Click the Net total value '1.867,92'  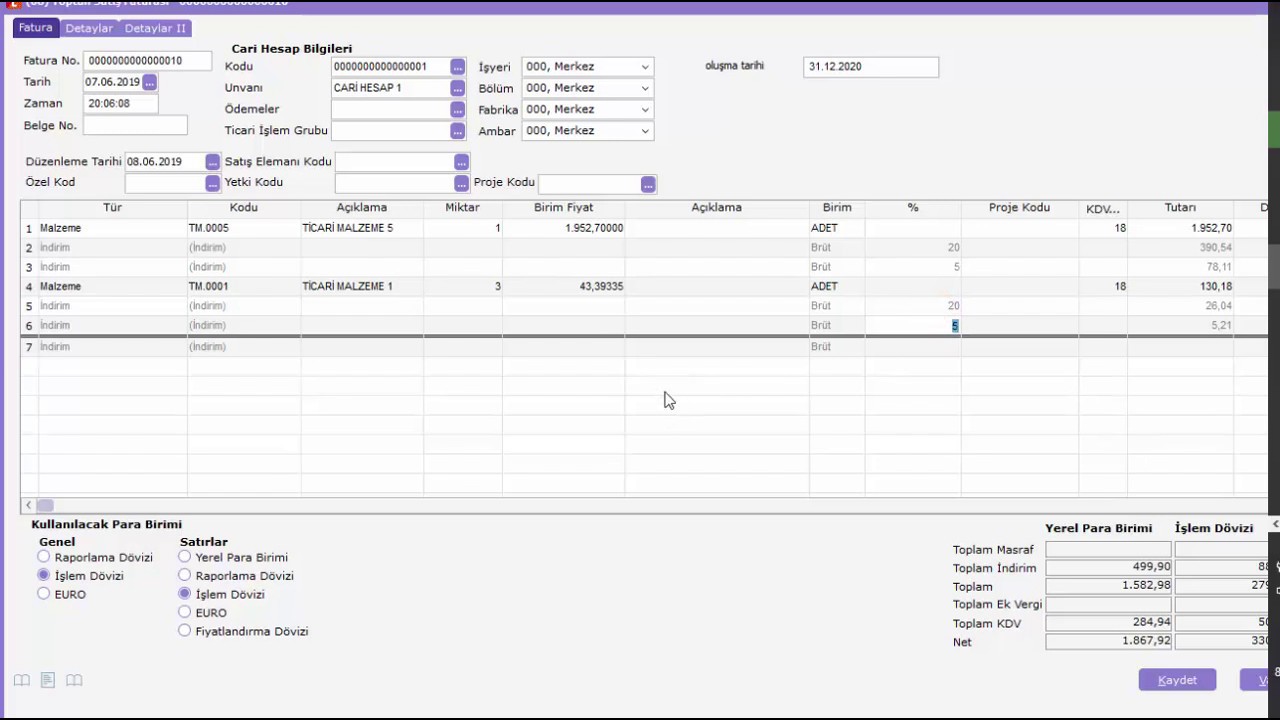(x=1108, y=642)
